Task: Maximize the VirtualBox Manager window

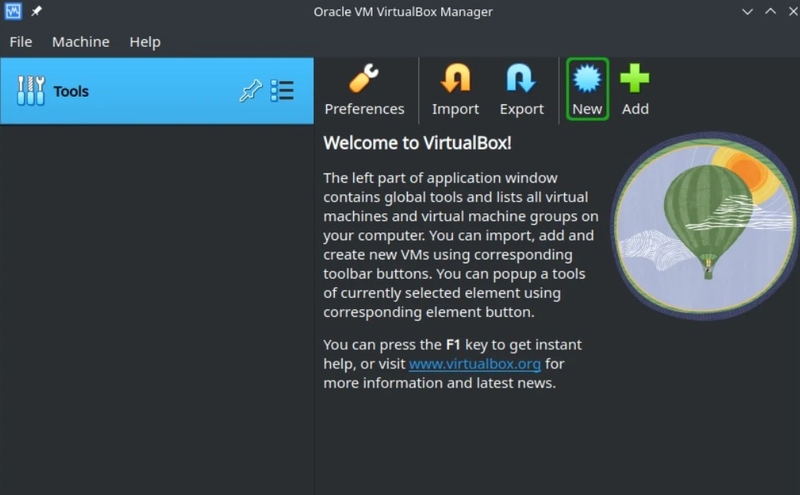Action: 770,11
